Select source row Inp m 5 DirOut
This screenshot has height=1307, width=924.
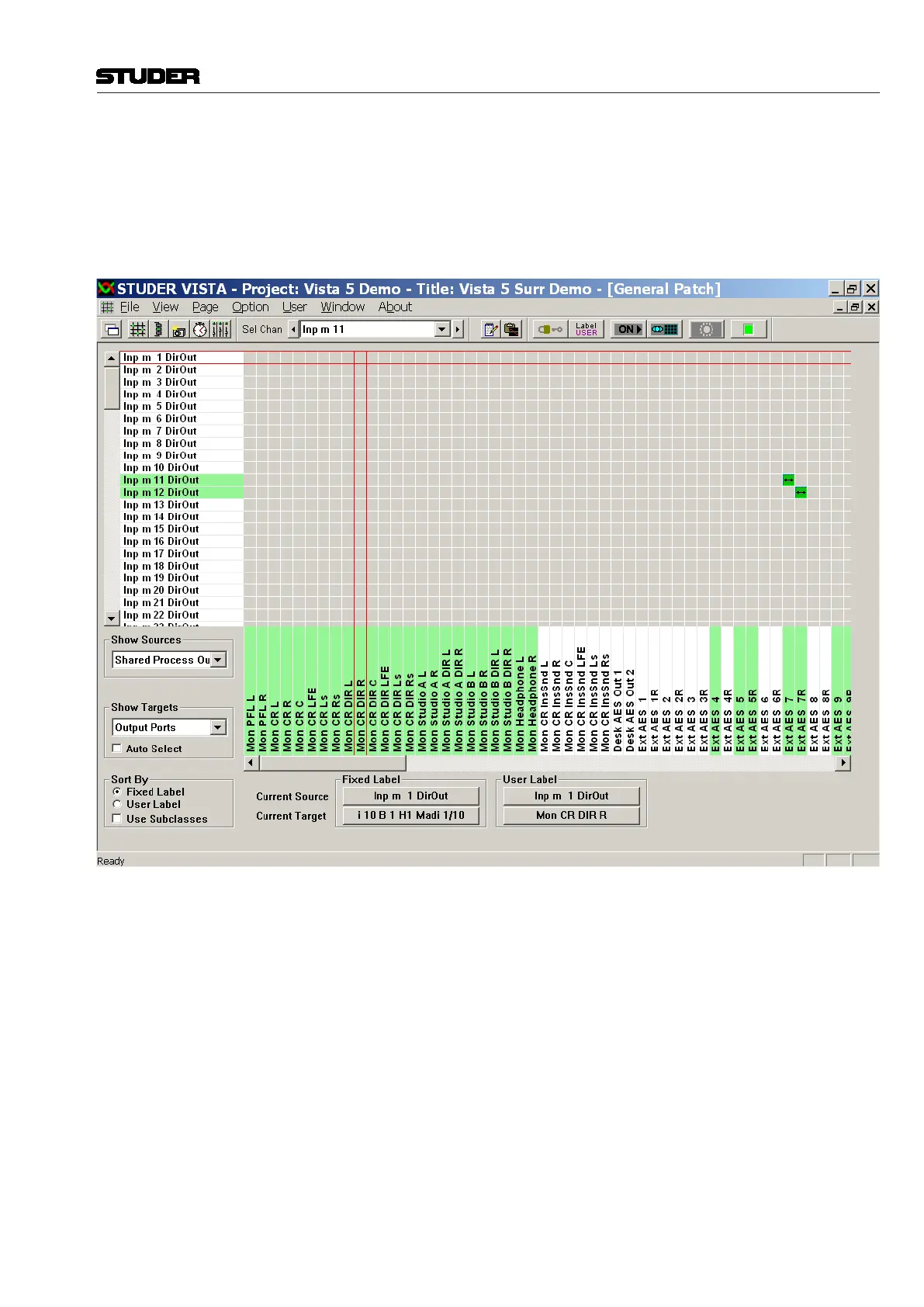[182, 407]
